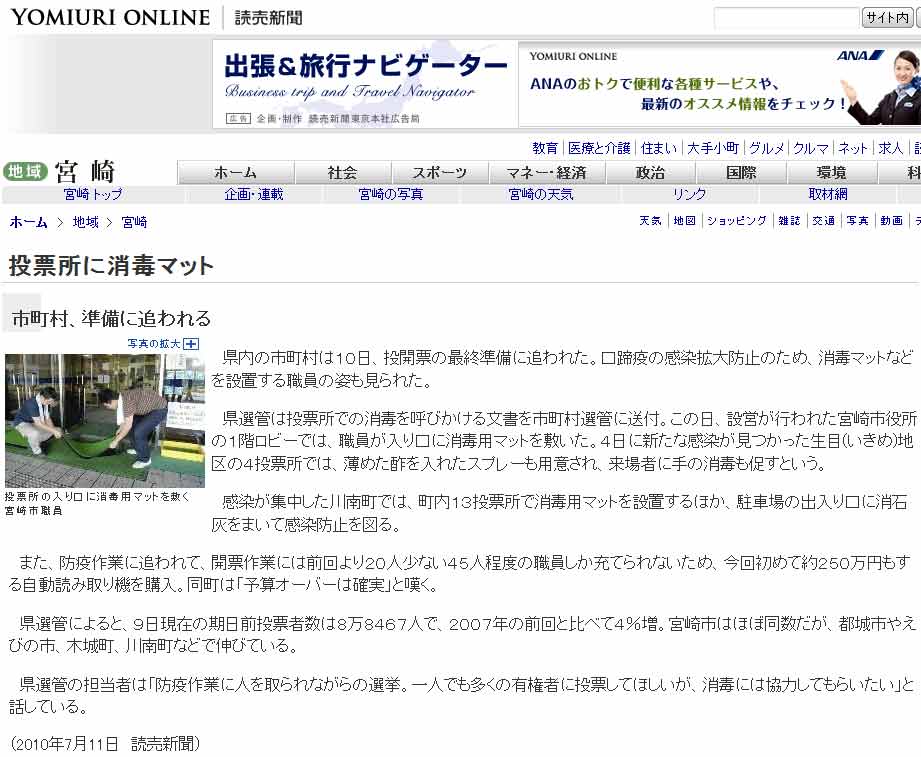The width and height of the screenshot is (921, 757).
Task: Open the 宮崎トップ sub-menu item
Action: coord(92,195)
